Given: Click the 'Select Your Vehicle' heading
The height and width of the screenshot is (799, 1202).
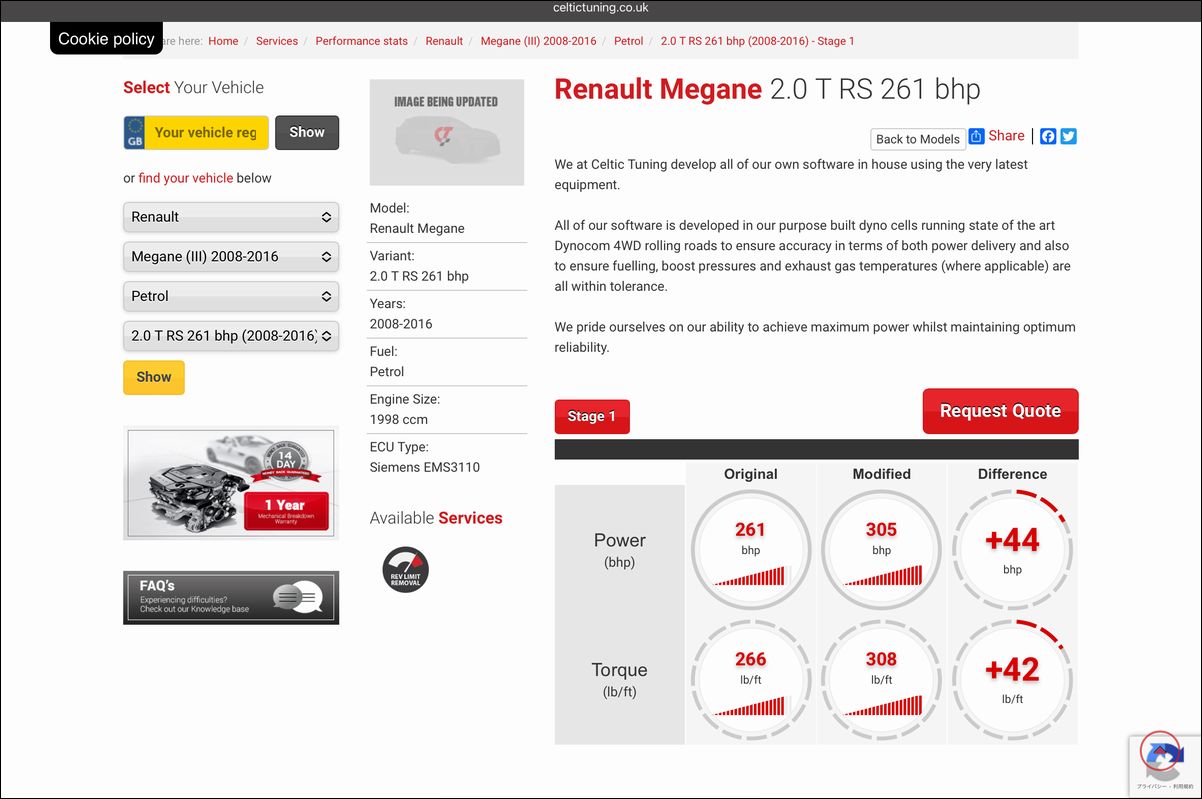Looking at the screenshot, I should coord(194,88).
